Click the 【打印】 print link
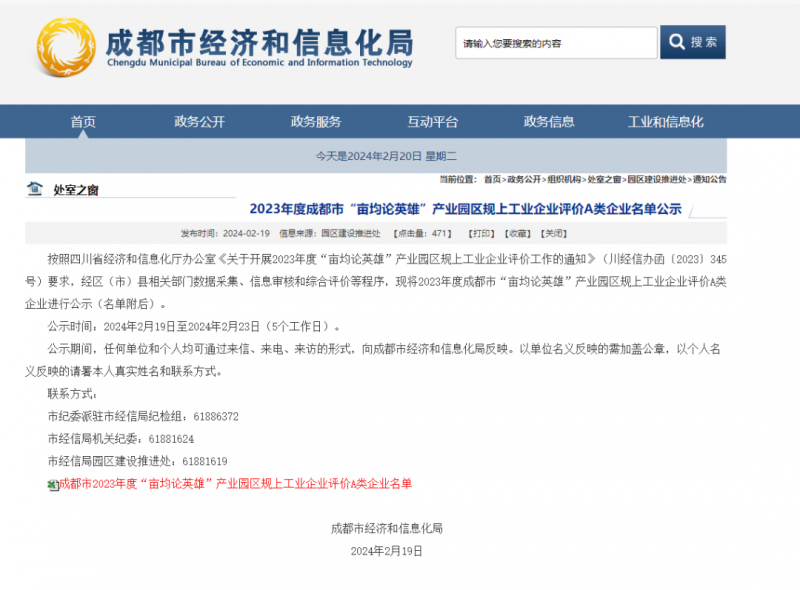Viewport: 800px width, 590px height. coord(482,233)
